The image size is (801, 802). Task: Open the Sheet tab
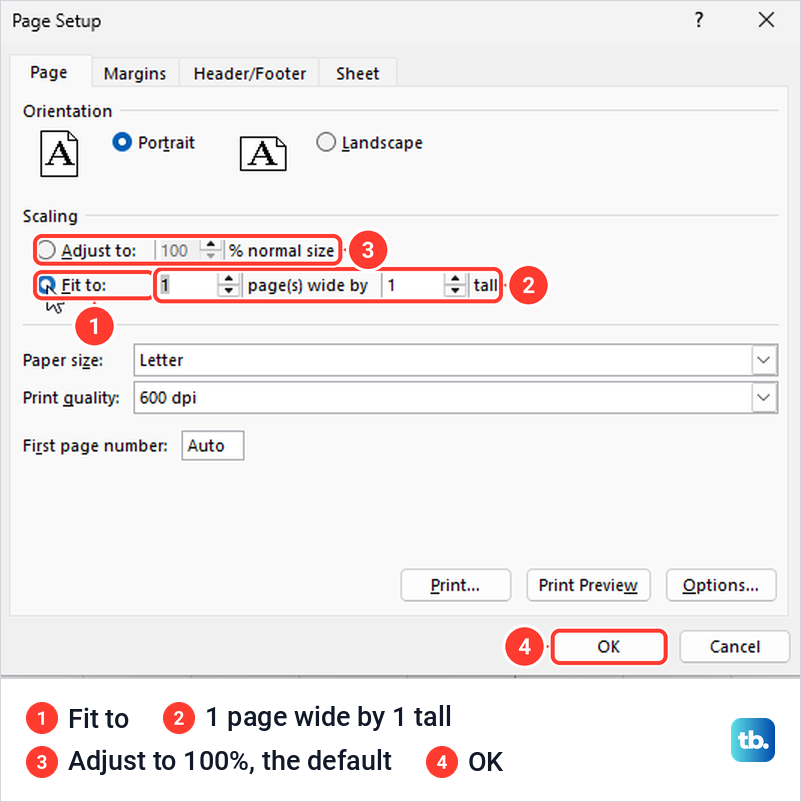coord(358,74)
